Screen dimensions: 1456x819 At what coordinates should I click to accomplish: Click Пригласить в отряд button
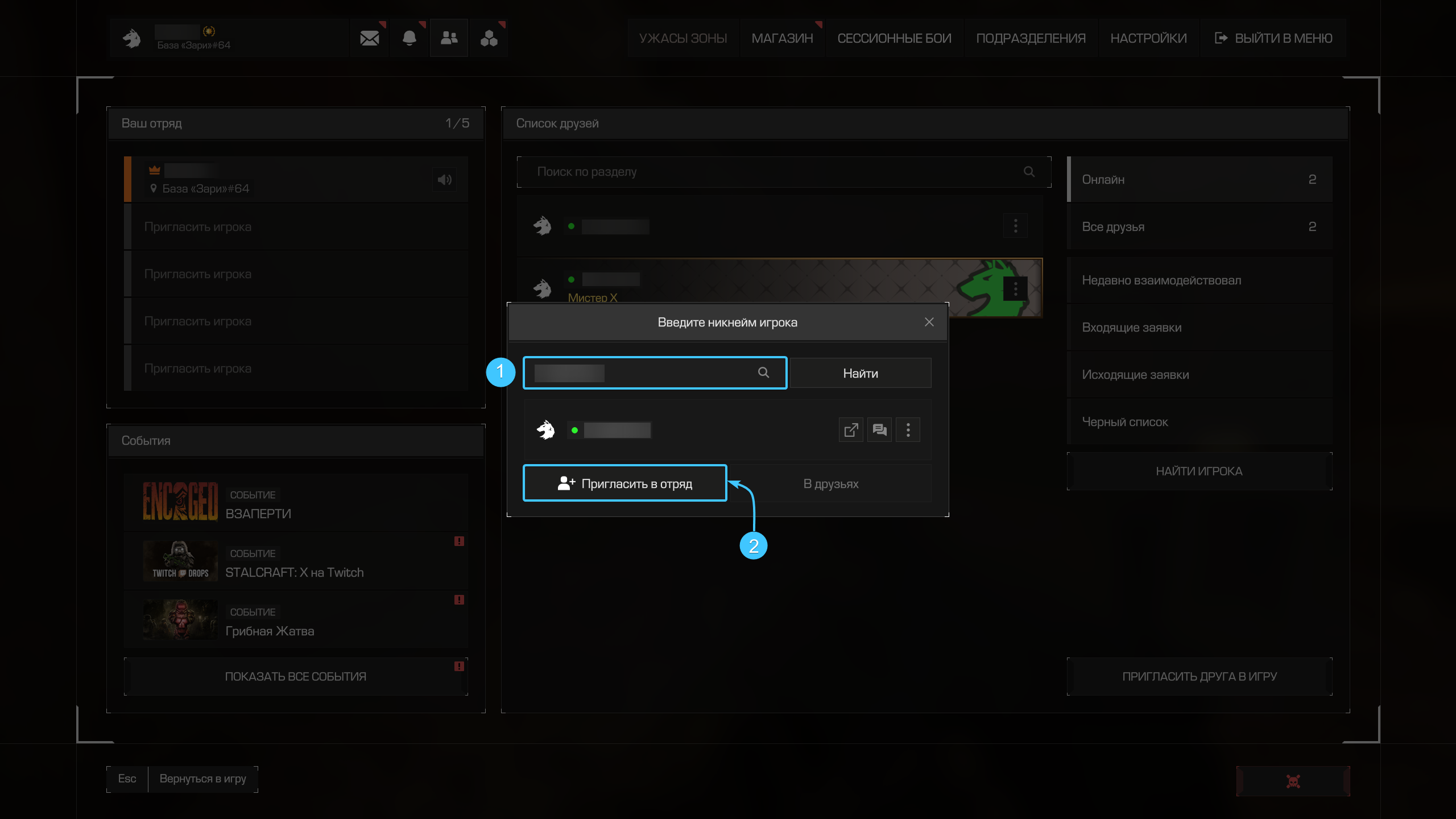point(625,483)
